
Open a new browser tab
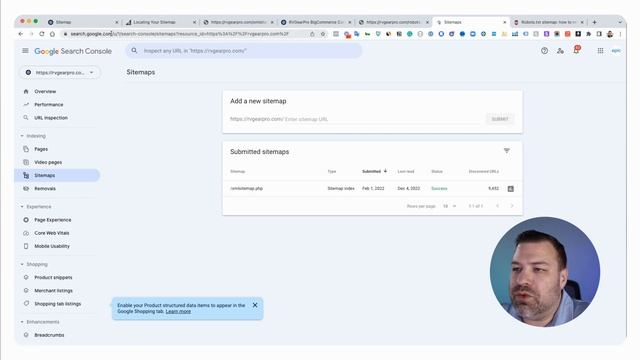594,22
